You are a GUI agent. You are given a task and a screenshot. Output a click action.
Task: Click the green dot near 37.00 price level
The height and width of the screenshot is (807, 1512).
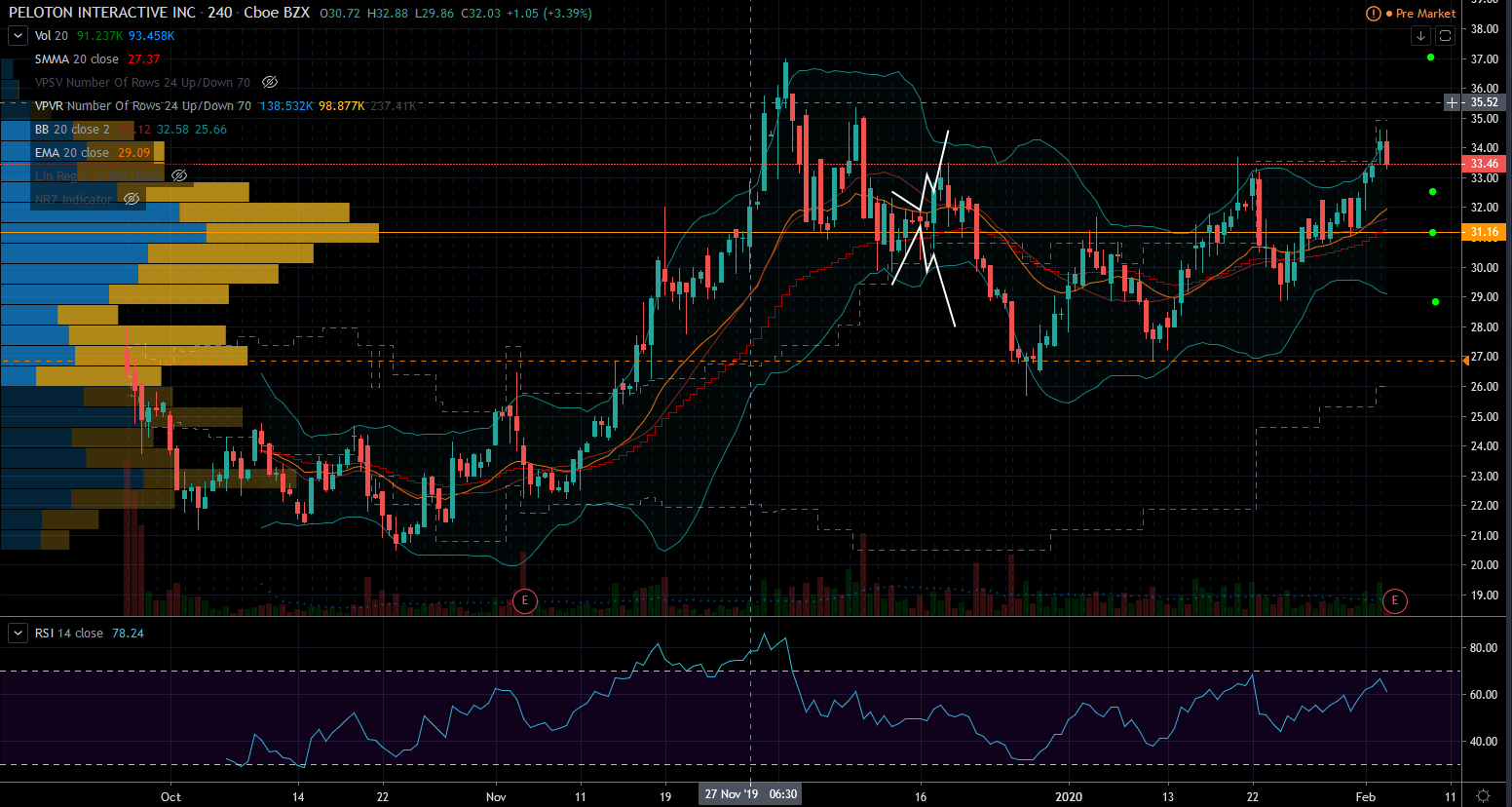(x=1430, y=58)
